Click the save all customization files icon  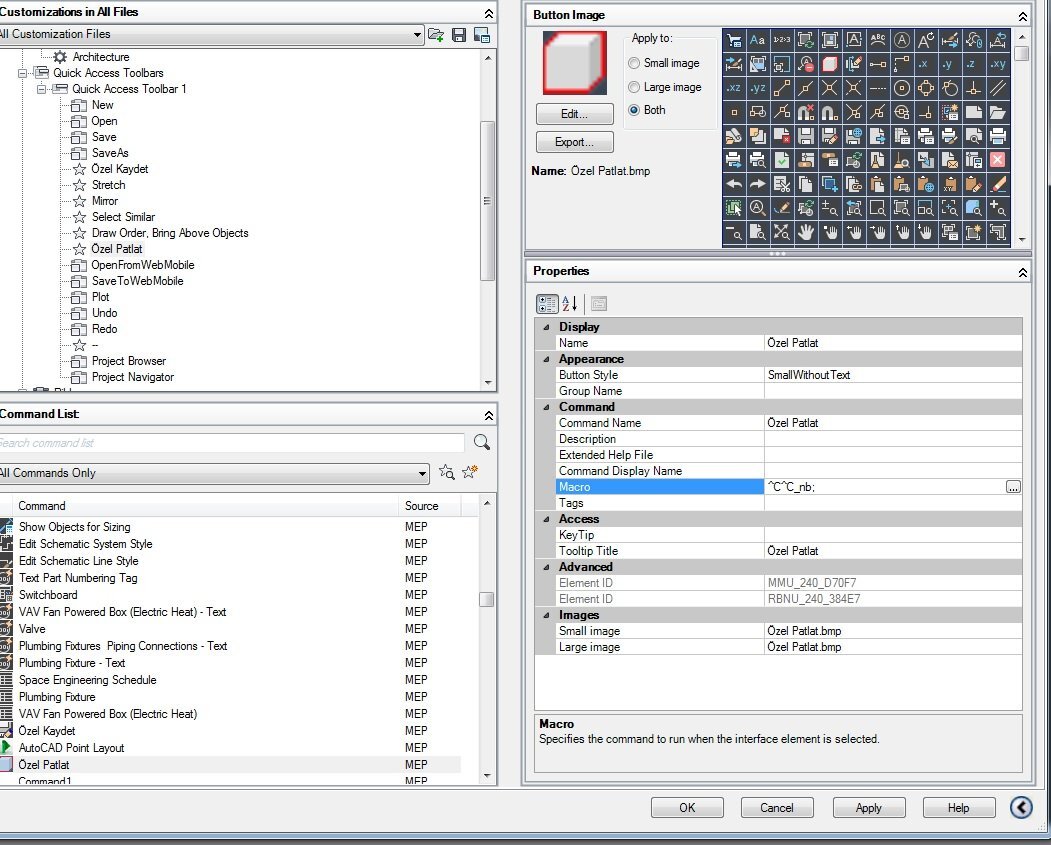[459, 35]
